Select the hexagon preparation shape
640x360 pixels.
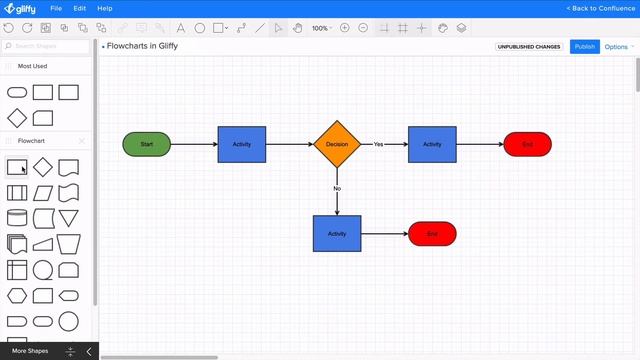coord(17,296)
